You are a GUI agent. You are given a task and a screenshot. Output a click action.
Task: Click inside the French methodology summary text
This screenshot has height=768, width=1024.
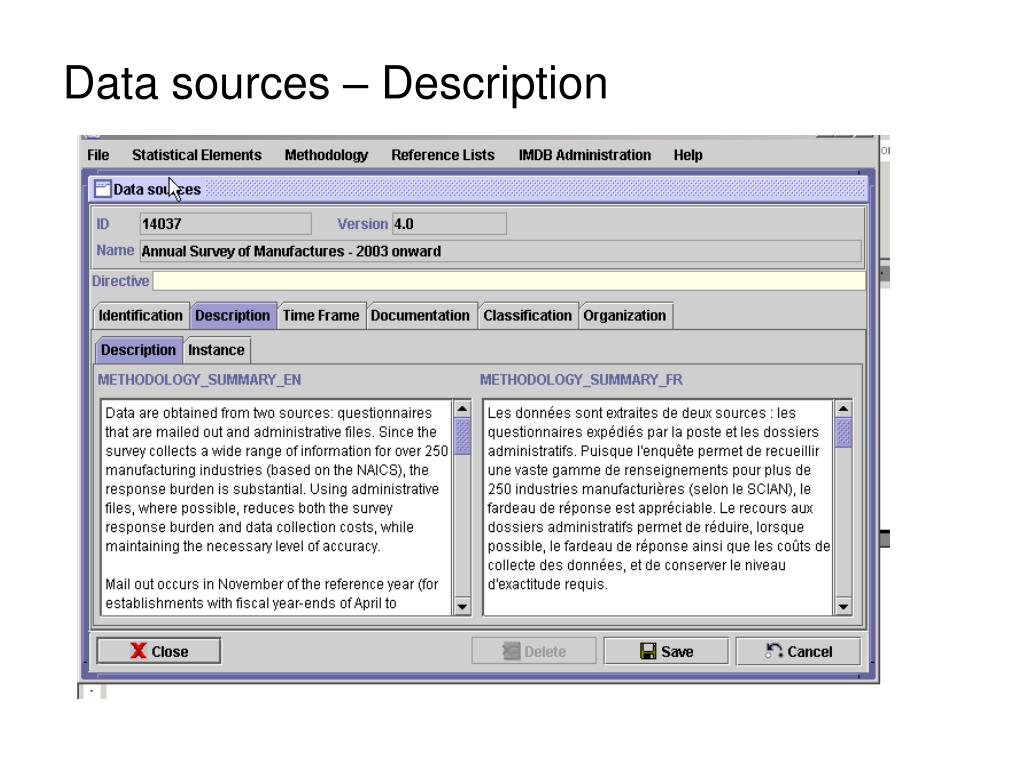[658, 507]
